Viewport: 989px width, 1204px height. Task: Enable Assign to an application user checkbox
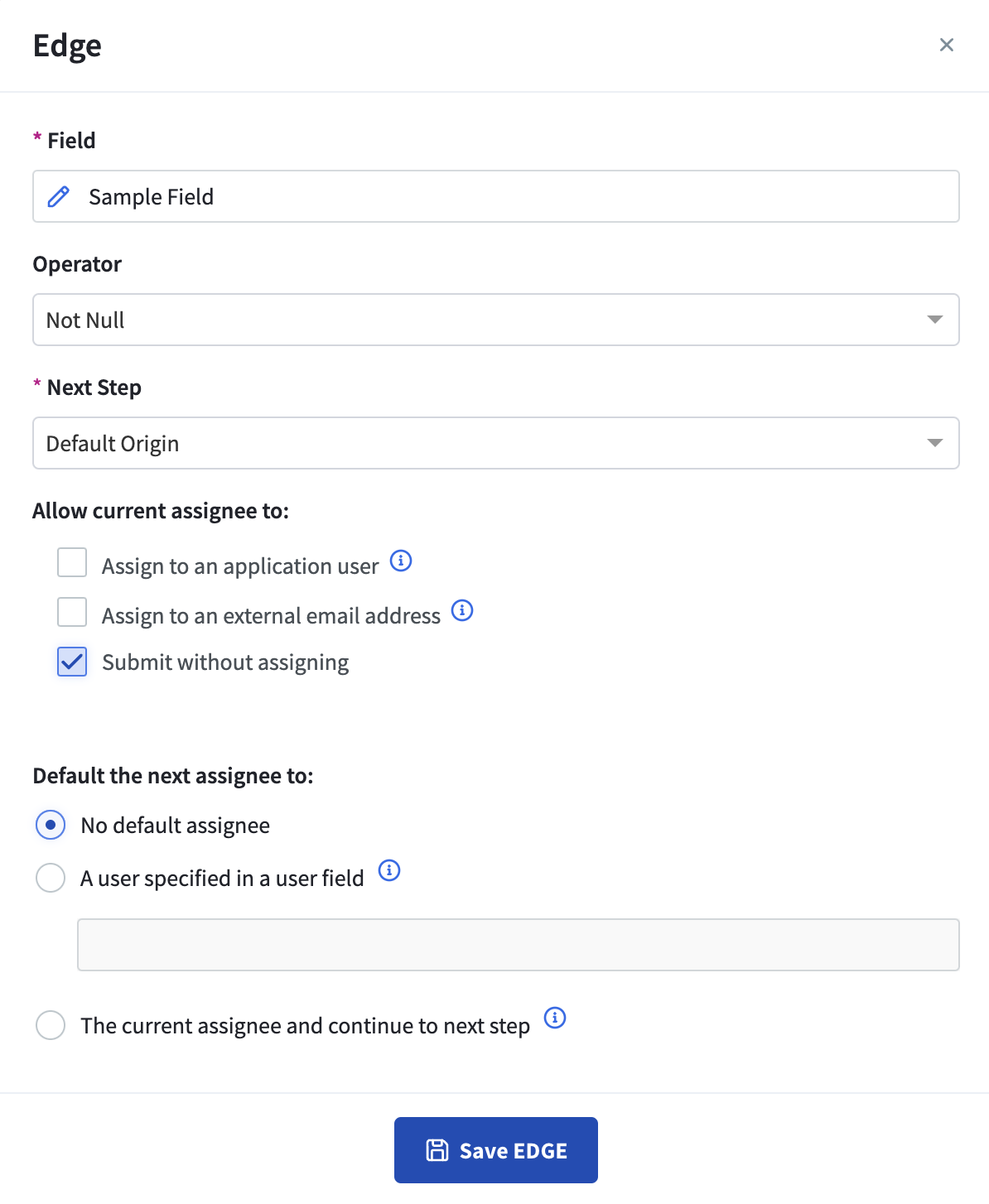click(72, 562)
